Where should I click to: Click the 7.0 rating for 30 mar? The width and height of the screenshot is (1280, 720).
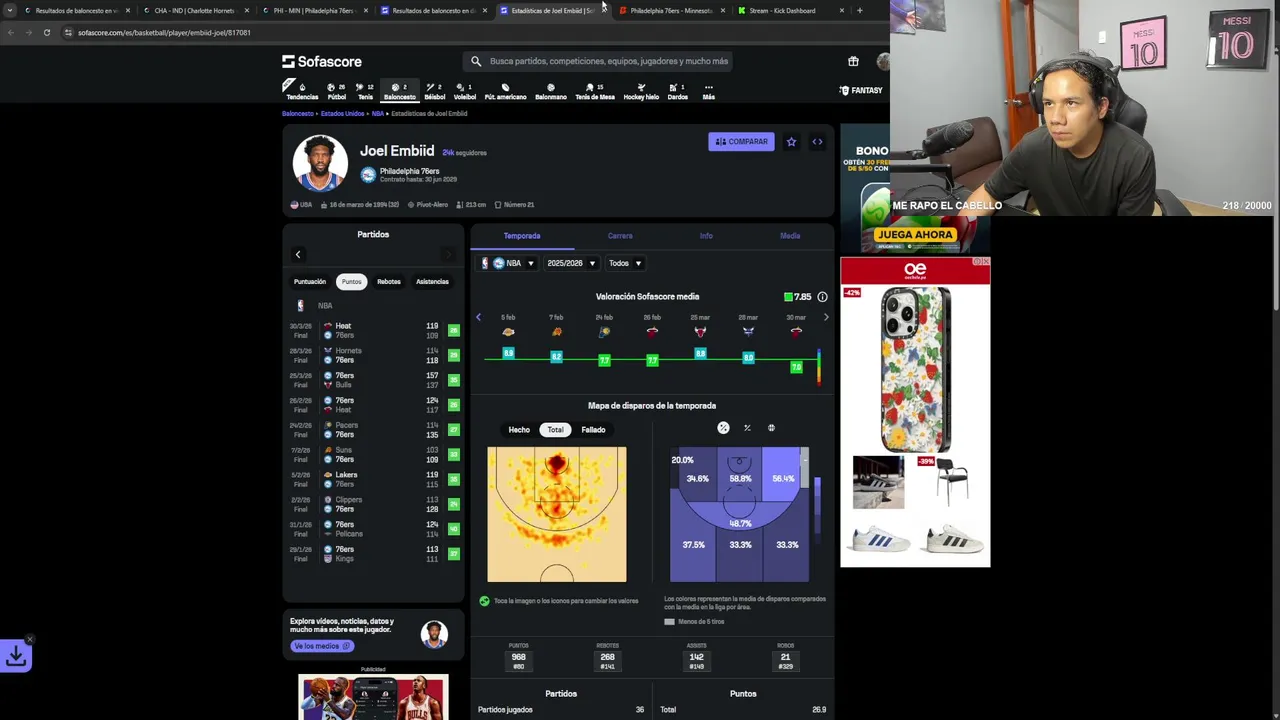point(796,367)
